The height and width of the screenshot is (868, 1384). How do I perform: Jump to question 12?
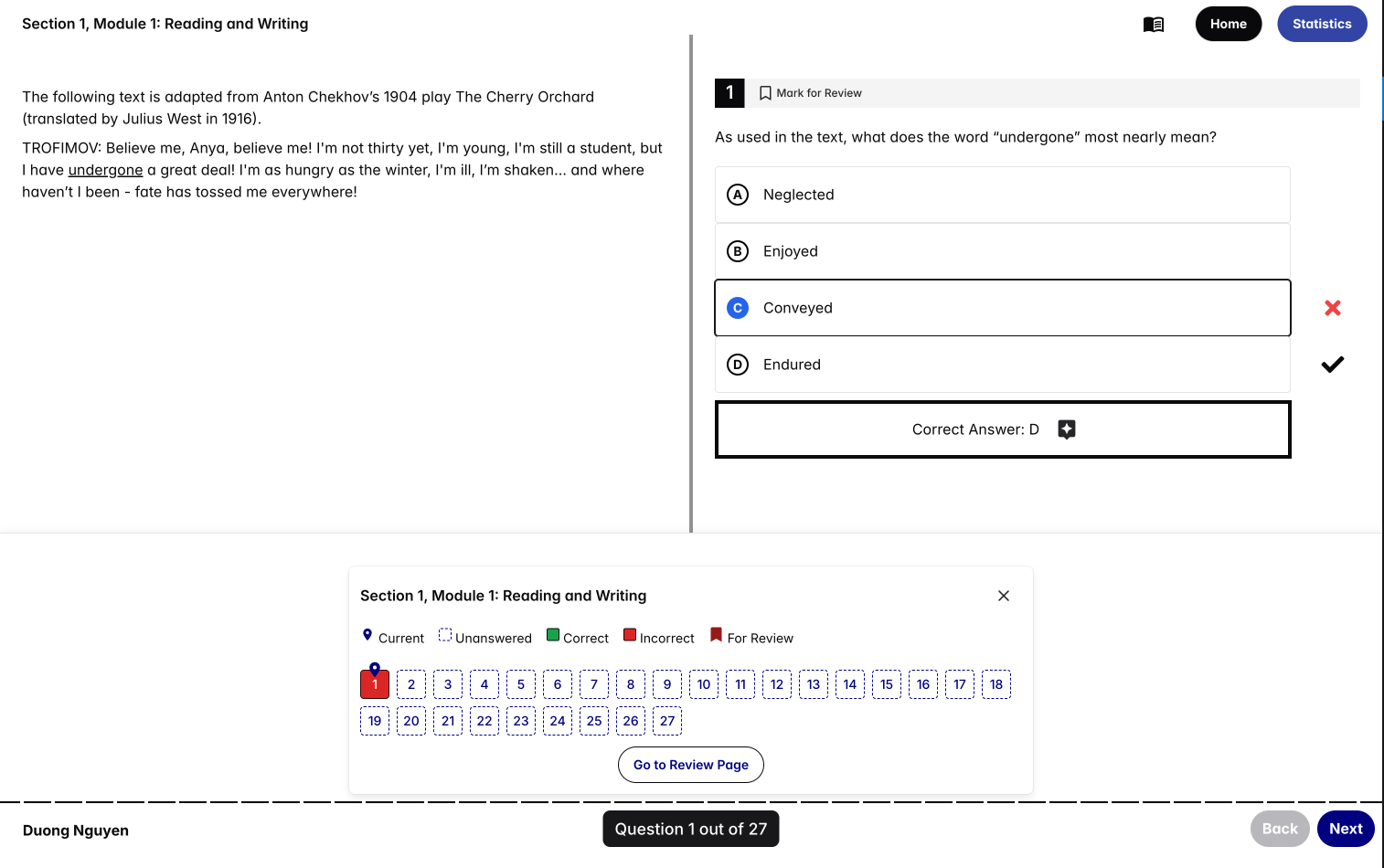[x=777, y=684]
